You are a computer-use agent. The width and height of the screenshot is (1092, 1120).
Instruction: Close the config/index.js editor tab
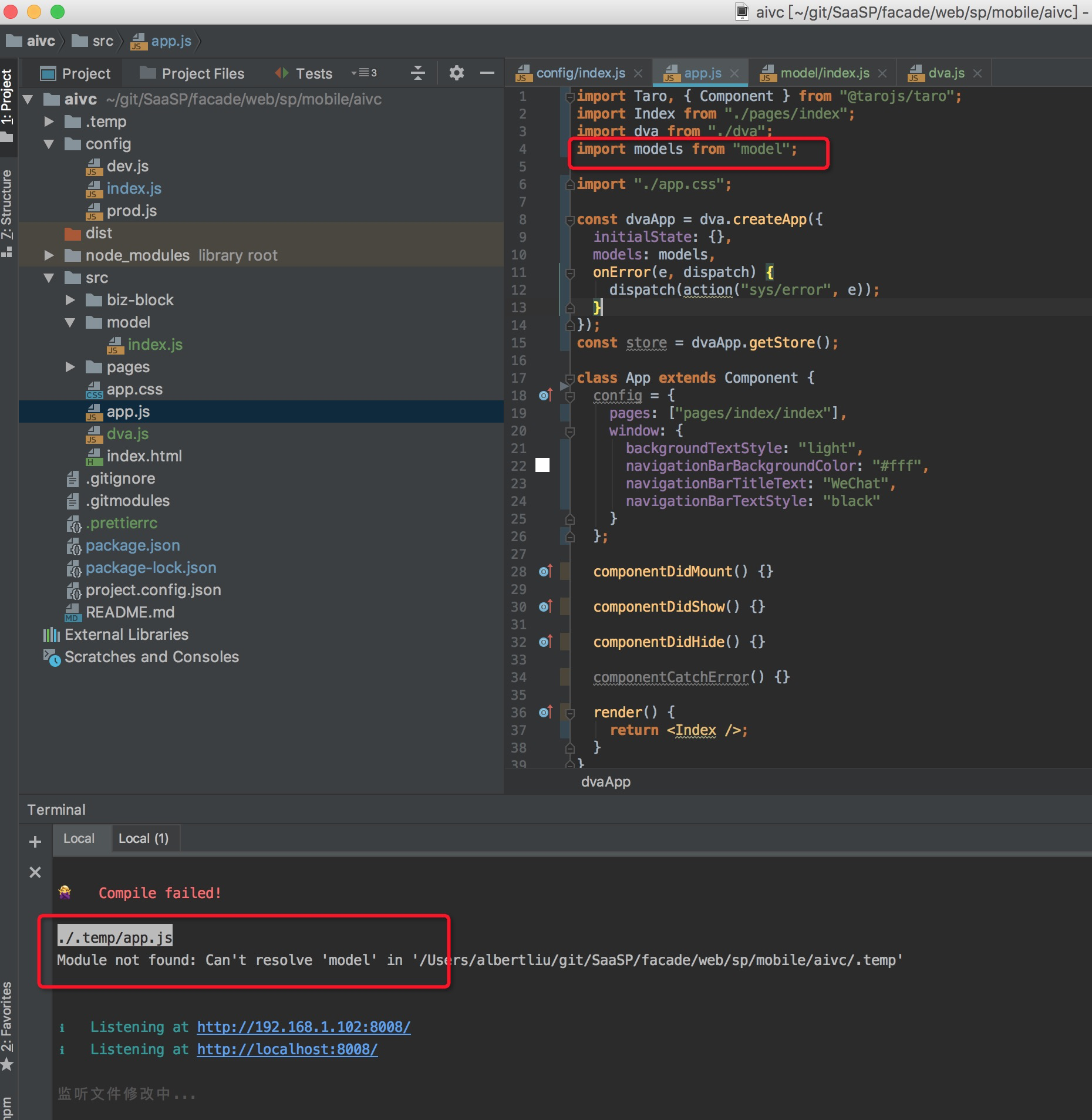[x=638, y=73]
